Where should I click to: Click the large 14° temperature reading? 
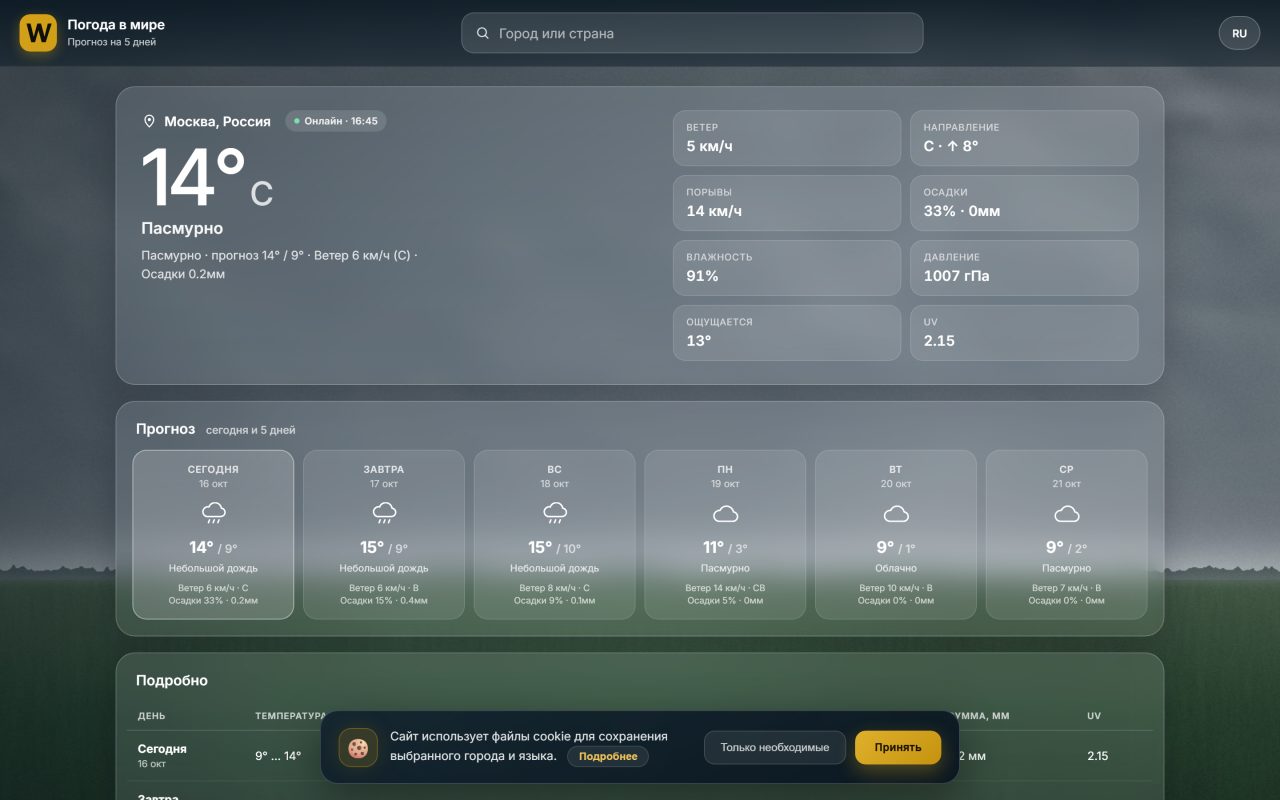pos(194,178)
